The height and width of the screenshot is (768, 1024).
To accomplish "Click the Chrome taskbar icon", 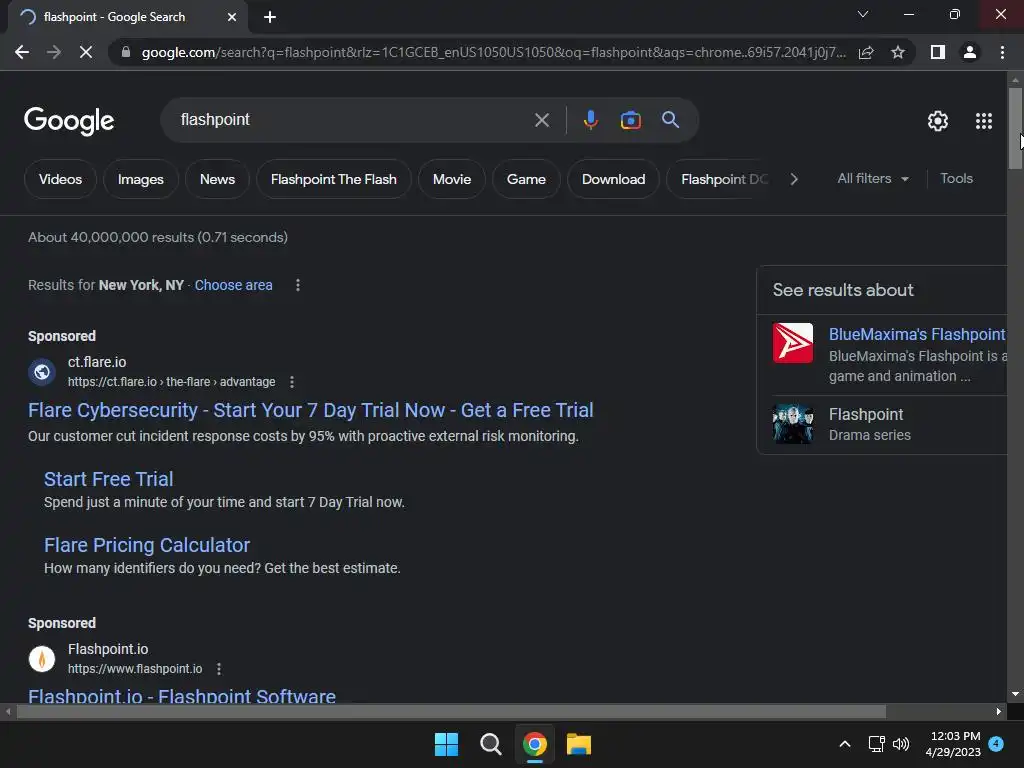I will [535, 744].
